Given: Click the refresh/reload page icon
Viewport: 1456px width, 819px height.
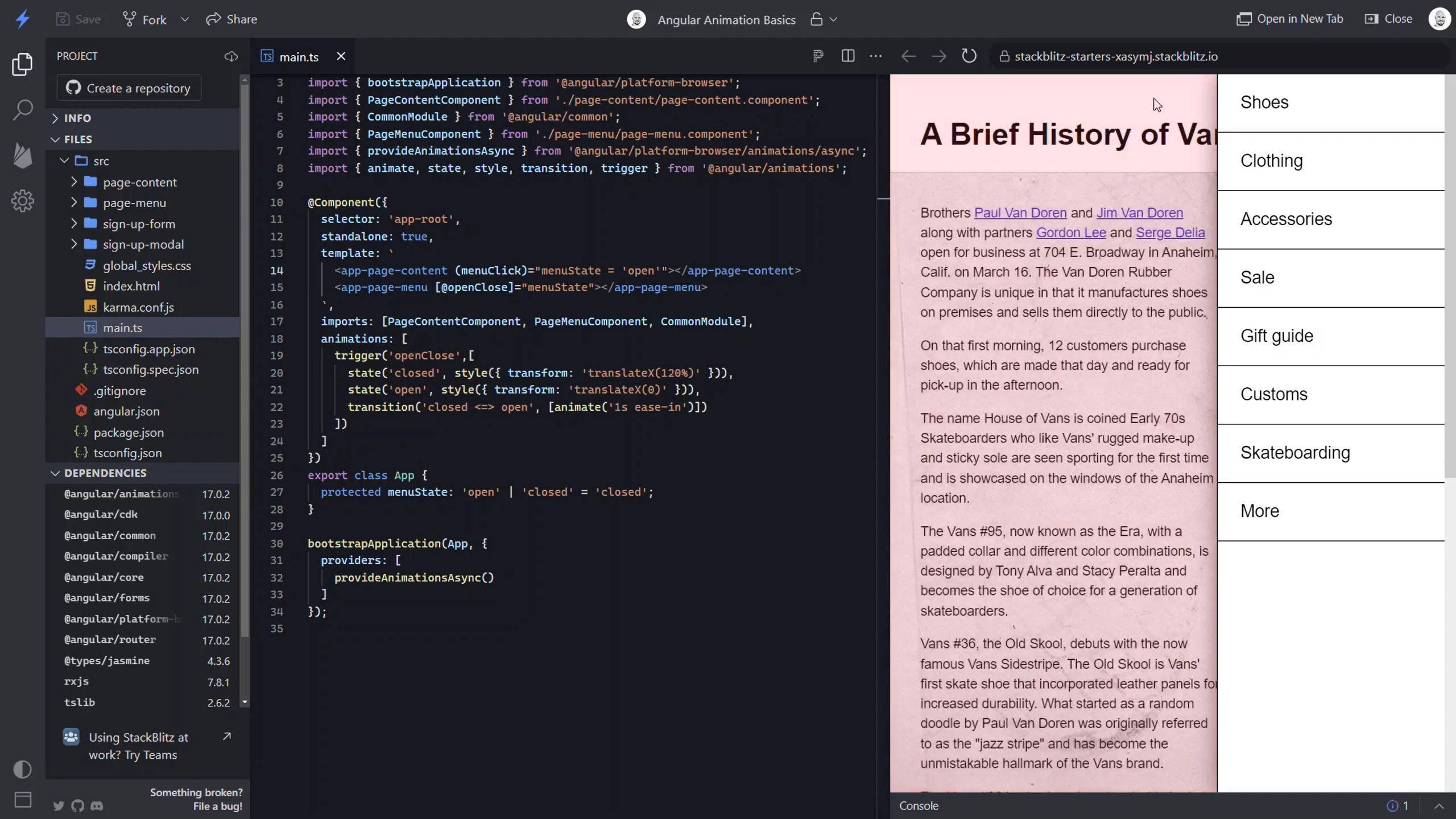Looking at the screenshot, I should tap(969, 56).
